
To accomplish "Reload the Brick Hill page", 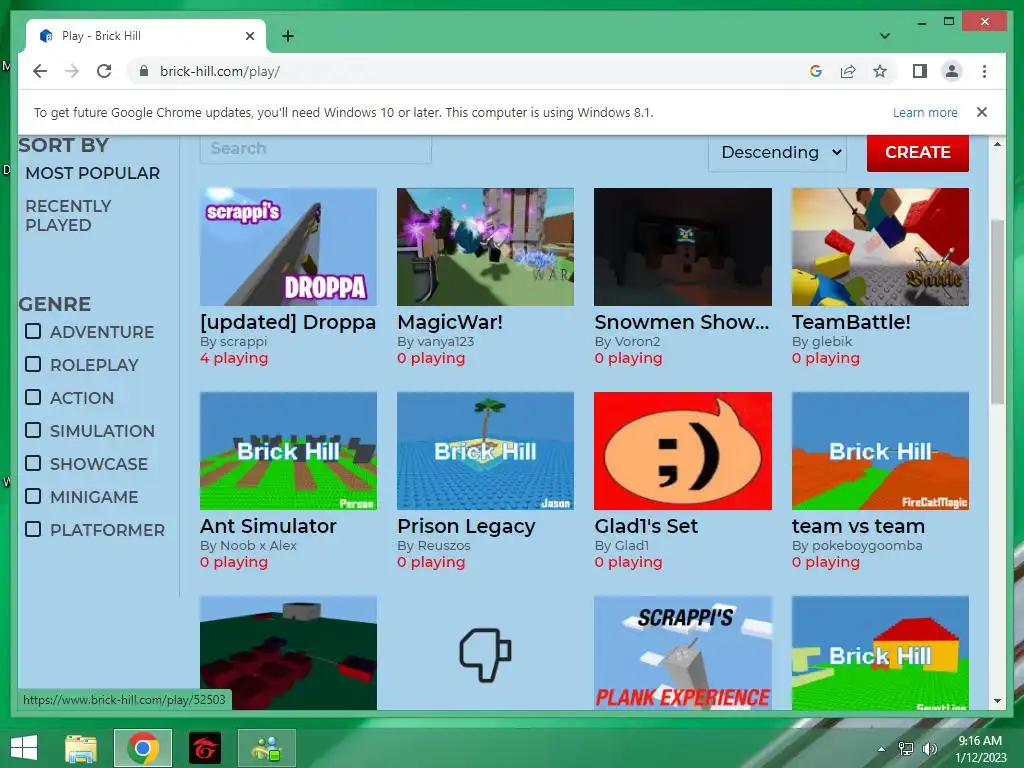I will tap(104, 71).
